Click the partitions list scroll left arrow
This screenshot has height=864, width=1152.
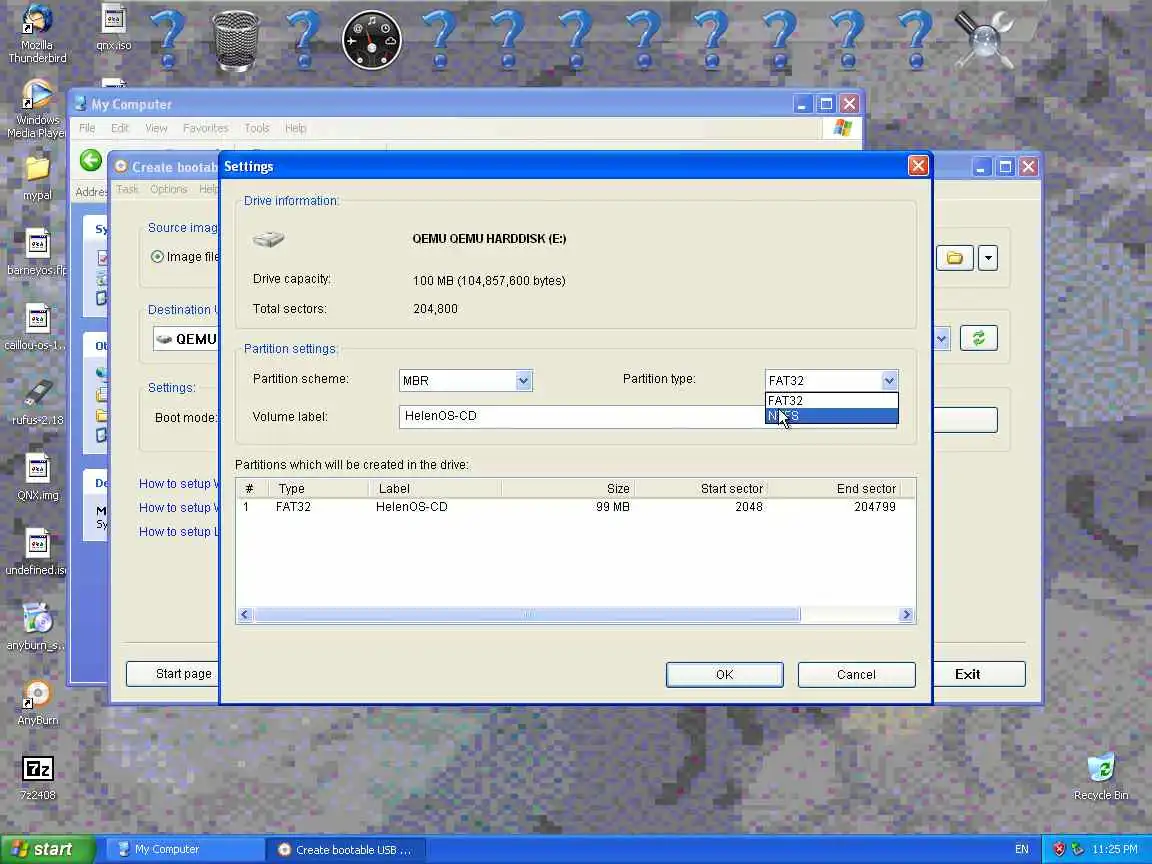pos(245,614)
